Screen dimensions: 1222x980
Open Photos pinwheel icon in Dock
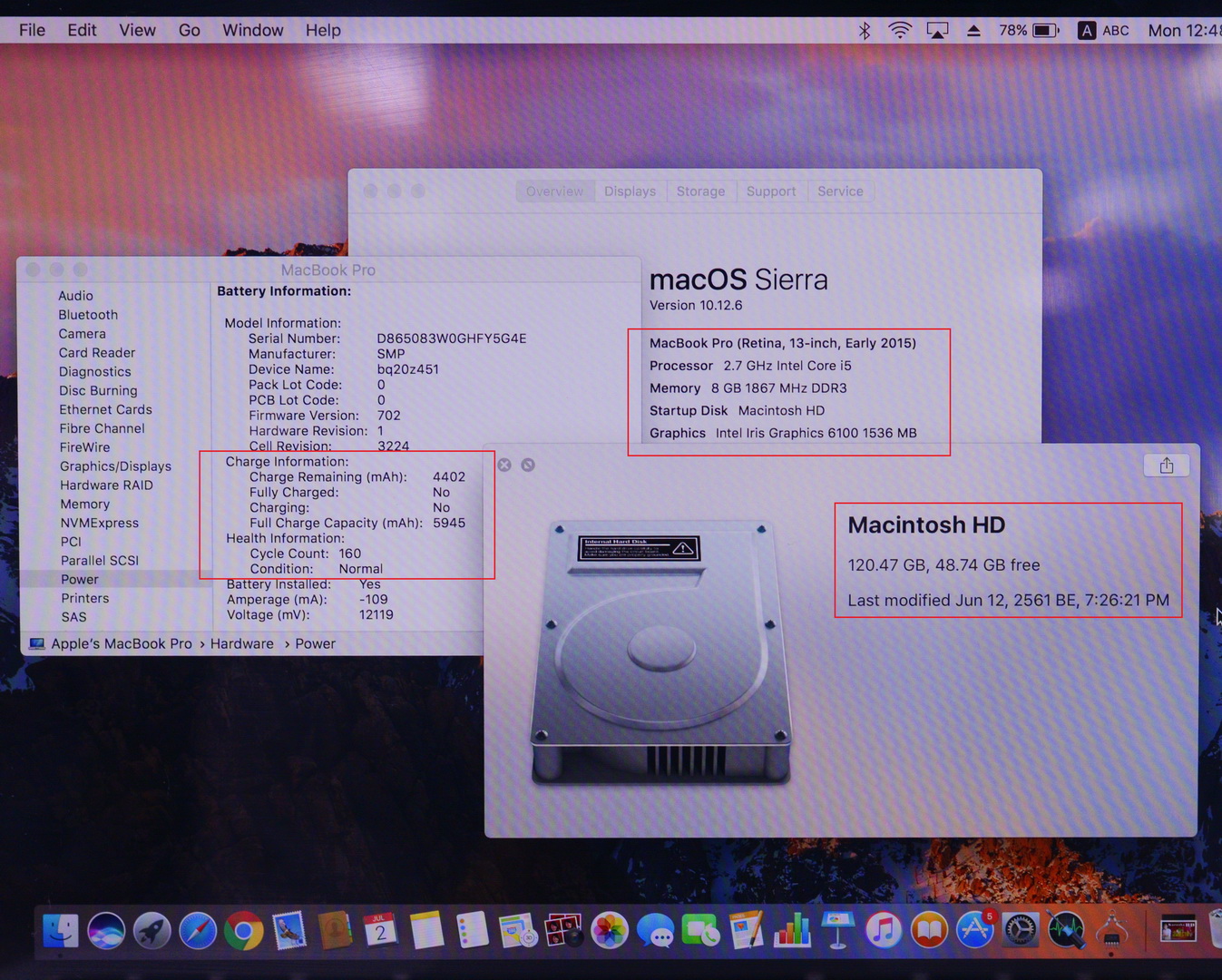(610, 931)
